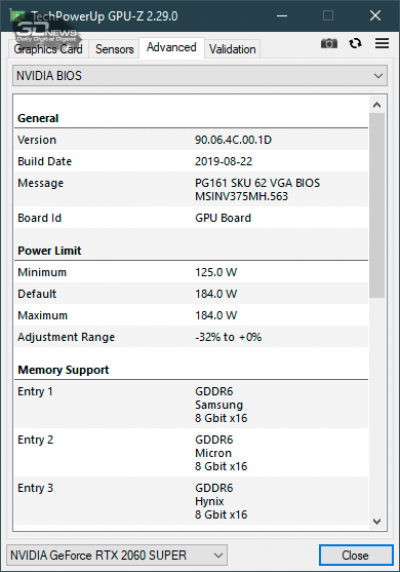Close the window with the X button
Viewport: 400px width, 572px height.
[375, 16]
